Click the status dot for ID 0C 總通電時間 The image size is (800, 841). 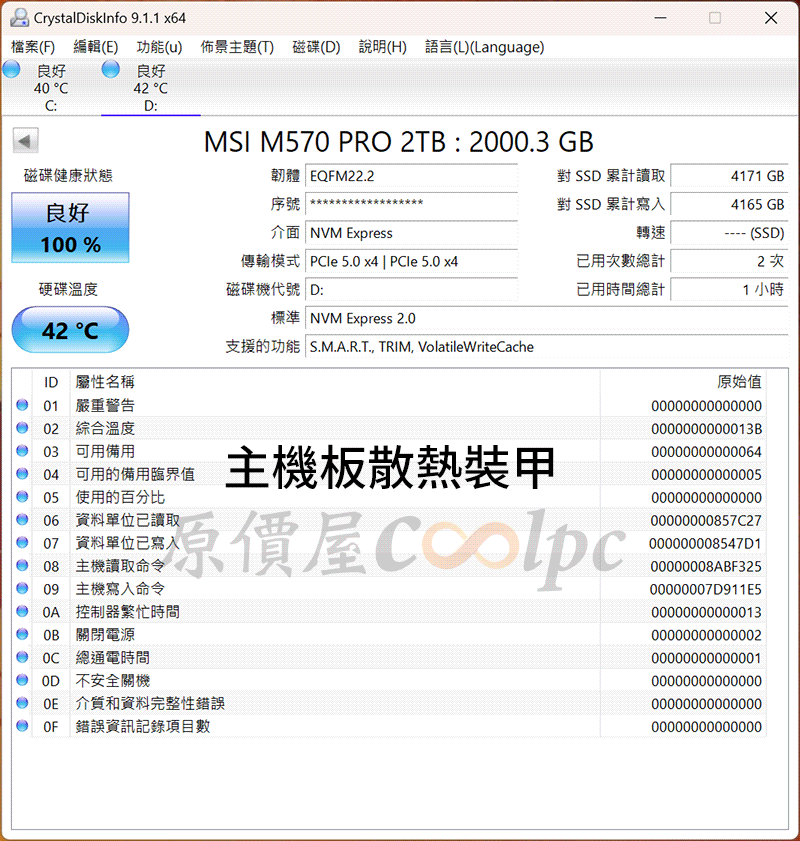coord(22,657)
